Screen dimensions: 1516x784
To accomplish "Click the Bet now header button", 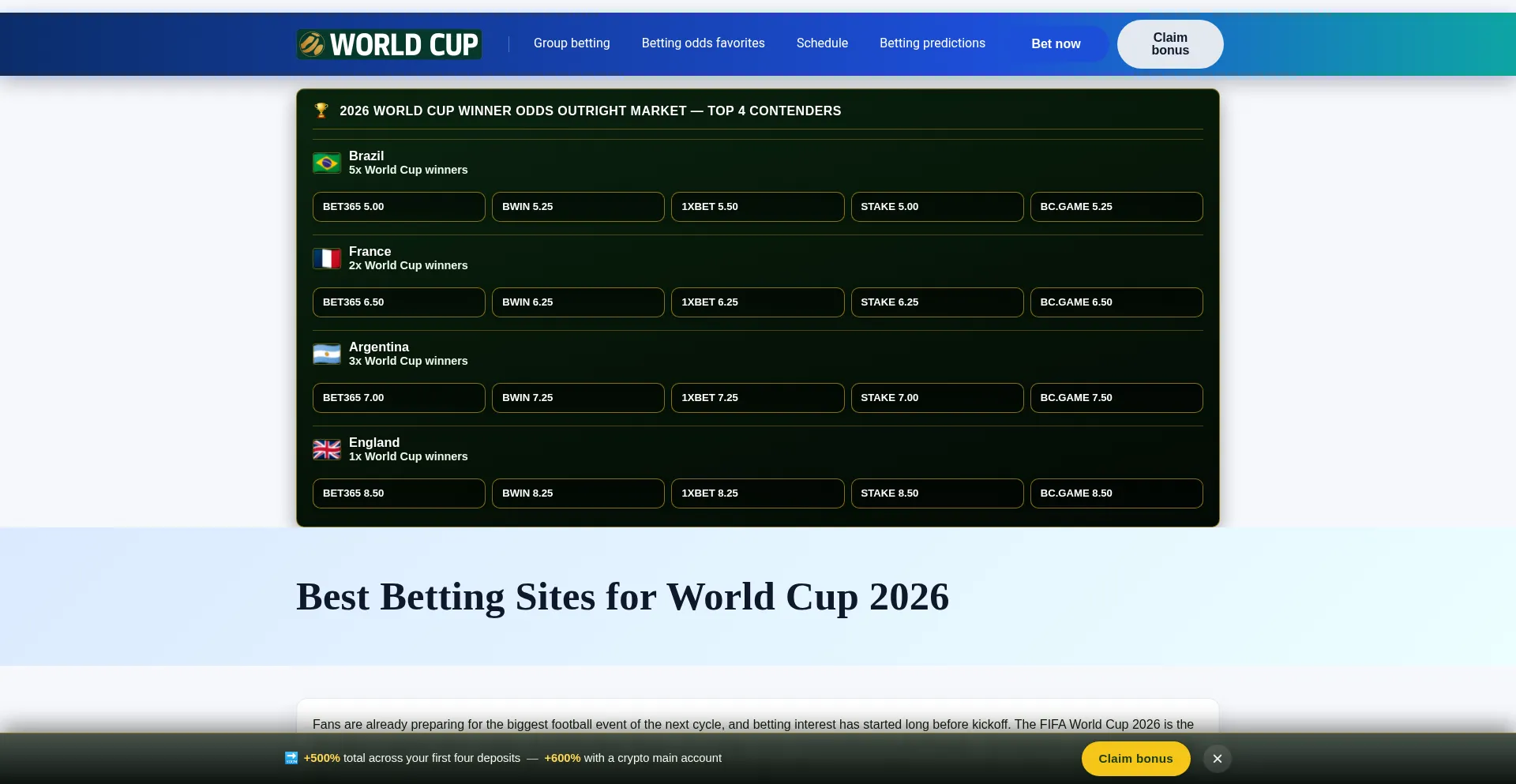I will (1056, 44).
